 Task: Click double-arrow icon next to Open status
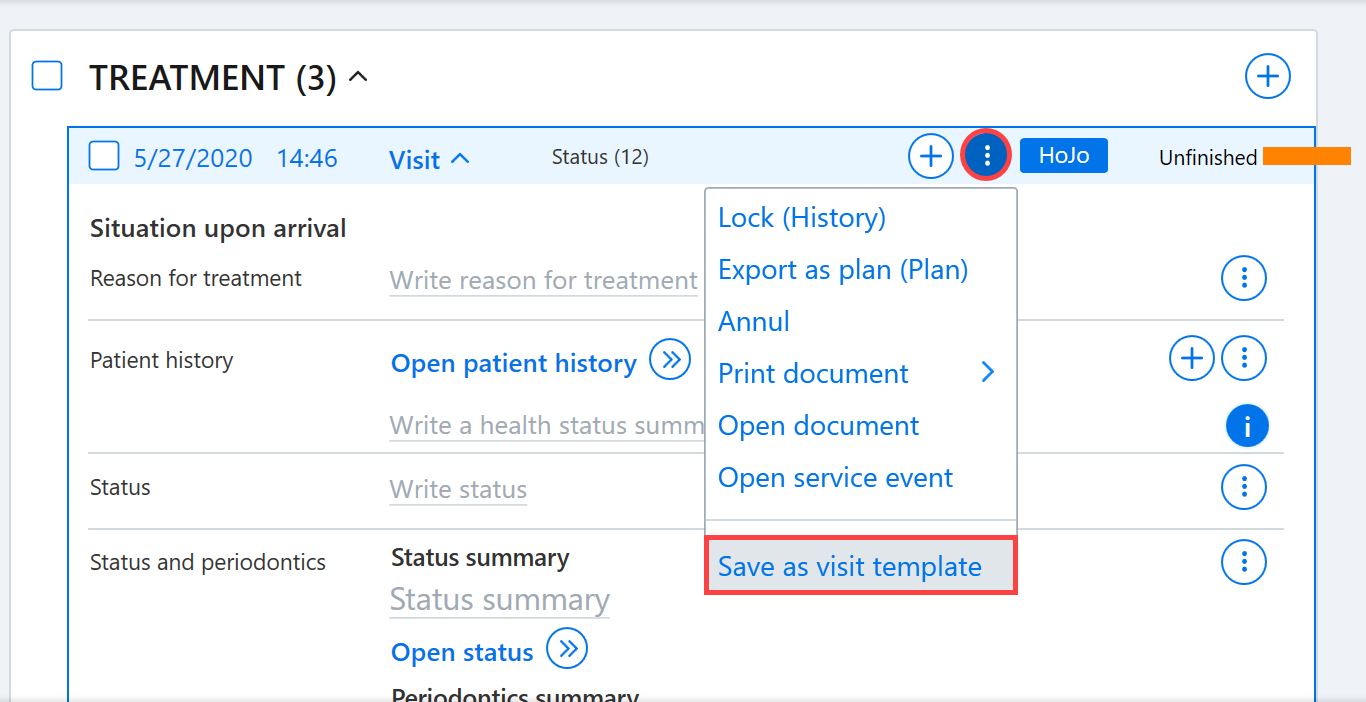coord(568,649)
